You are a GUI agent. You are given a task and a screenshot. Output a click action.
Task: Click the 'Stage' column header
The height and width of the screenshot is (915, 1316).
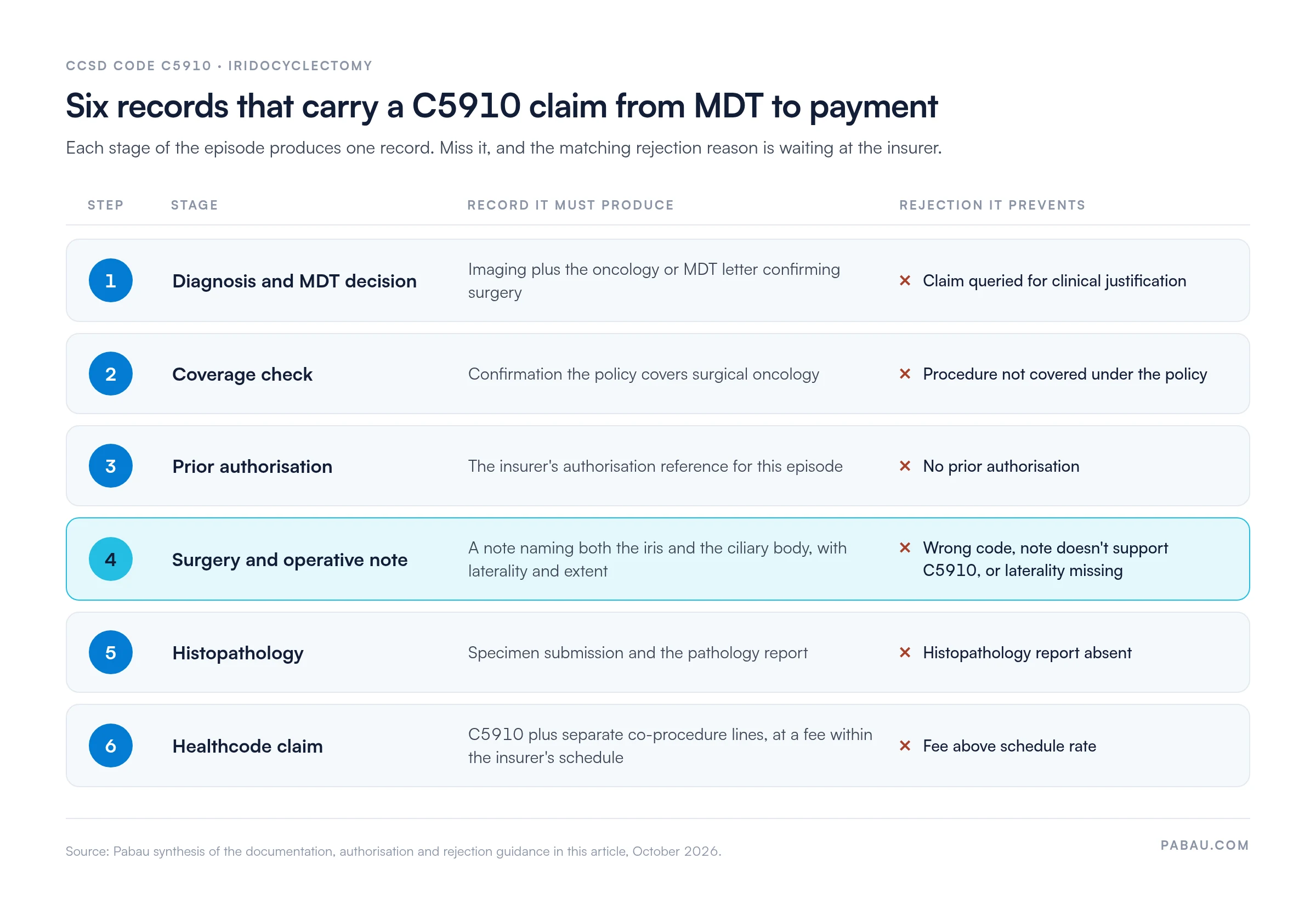tap(194, 205)
